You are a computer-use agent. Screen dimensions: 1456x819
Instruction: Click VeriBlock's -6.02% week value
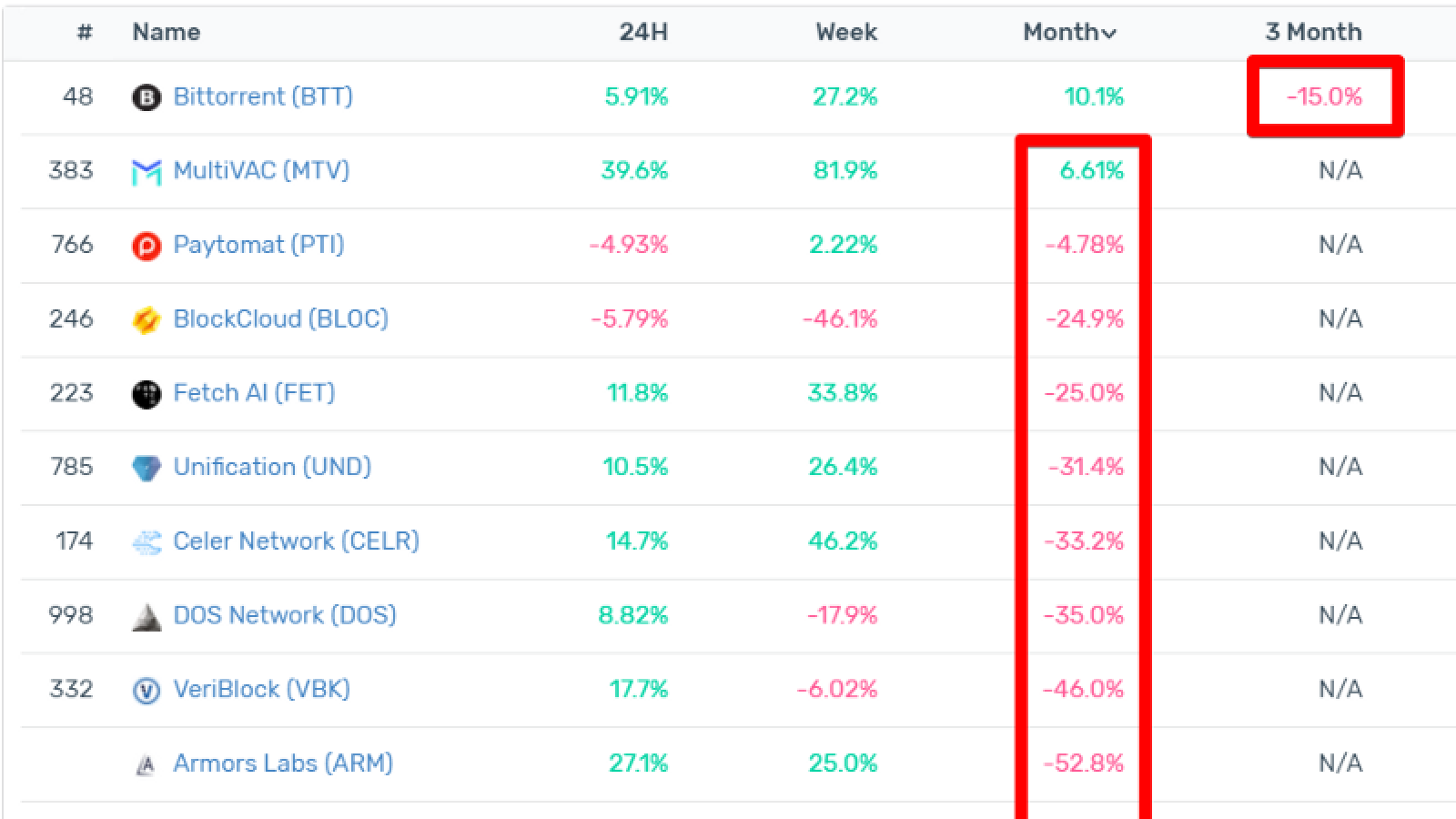tap(837, 689)
